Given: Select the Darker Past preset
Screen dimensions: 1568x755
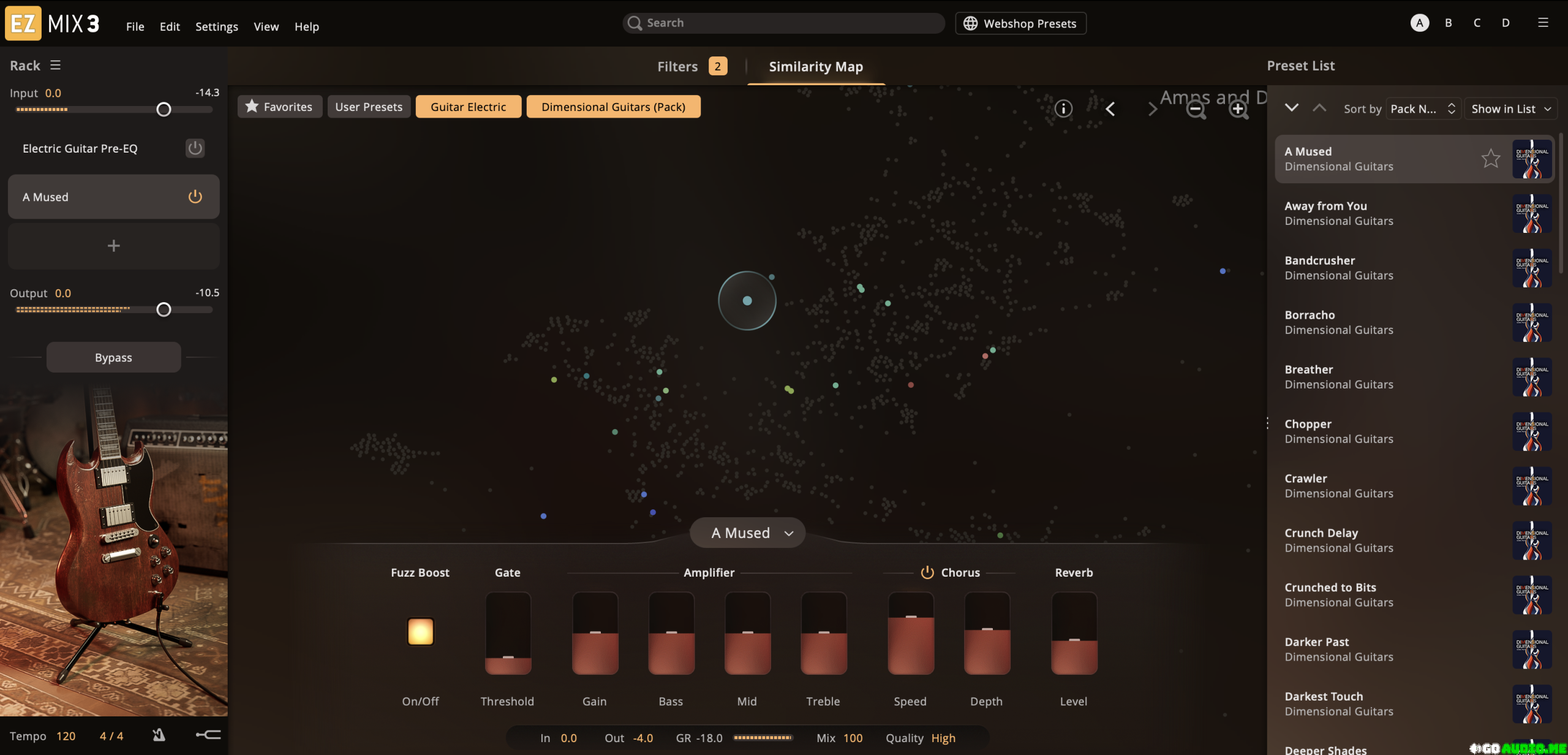Looking at the screenshot, I should point(1414,650).
